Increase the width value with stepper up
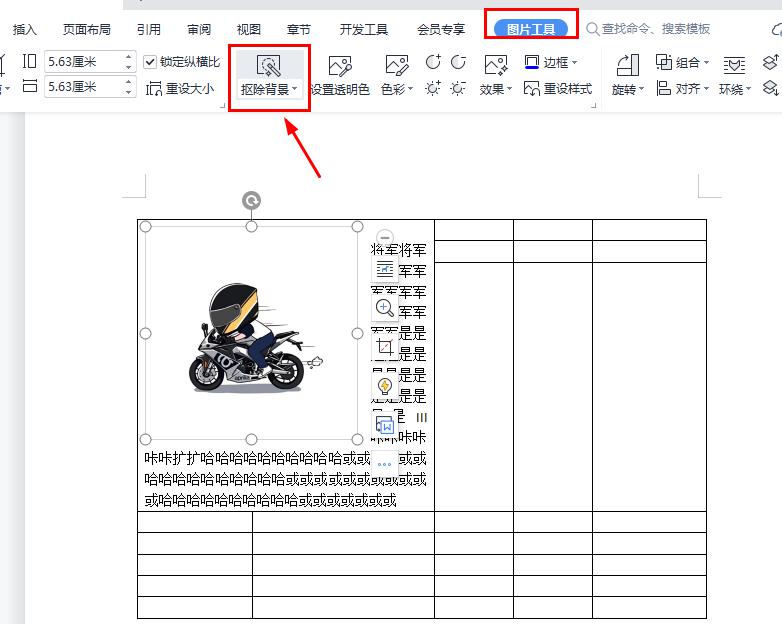Screen dimensions: 782x624 coord(129,81)
